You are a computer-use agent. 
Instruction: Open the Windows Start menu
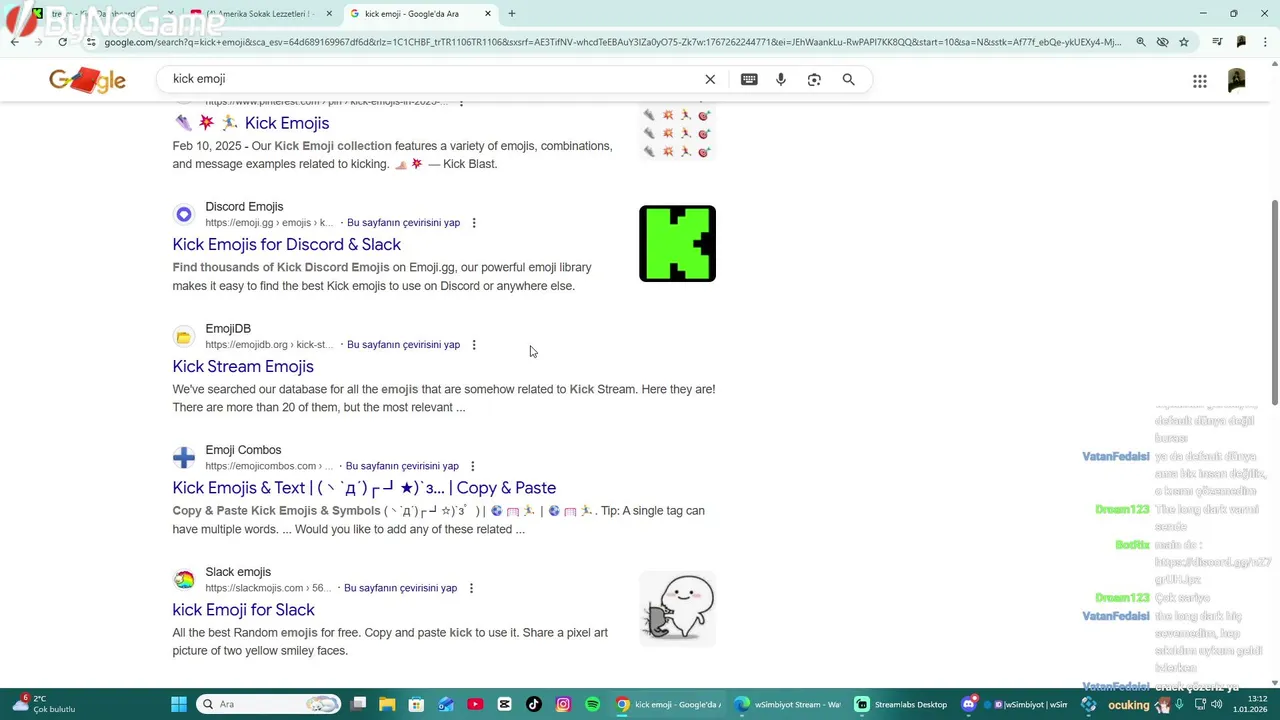(x=179, y=704)
